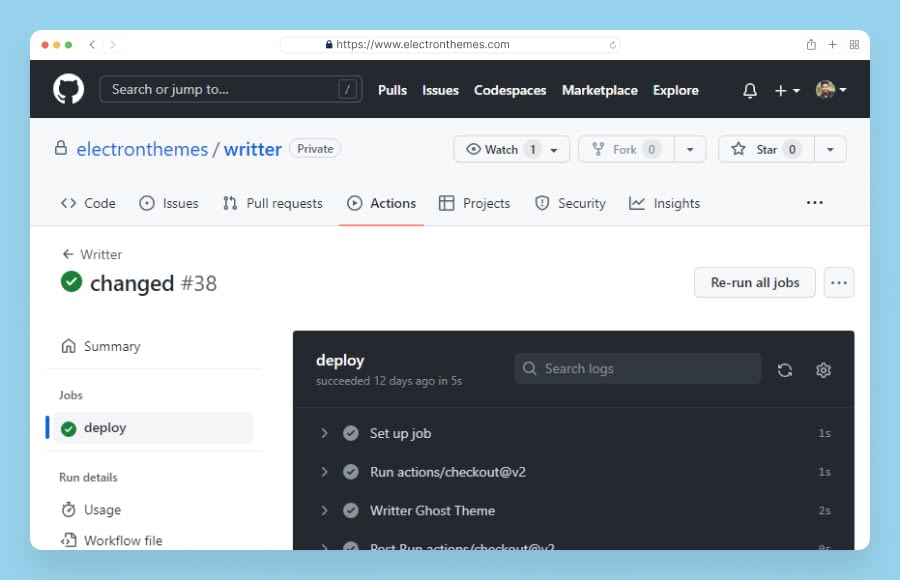This screenshot has height=580, width=900.
Task: Open the plus create-new menu
Action: click(x=787, y=90)
